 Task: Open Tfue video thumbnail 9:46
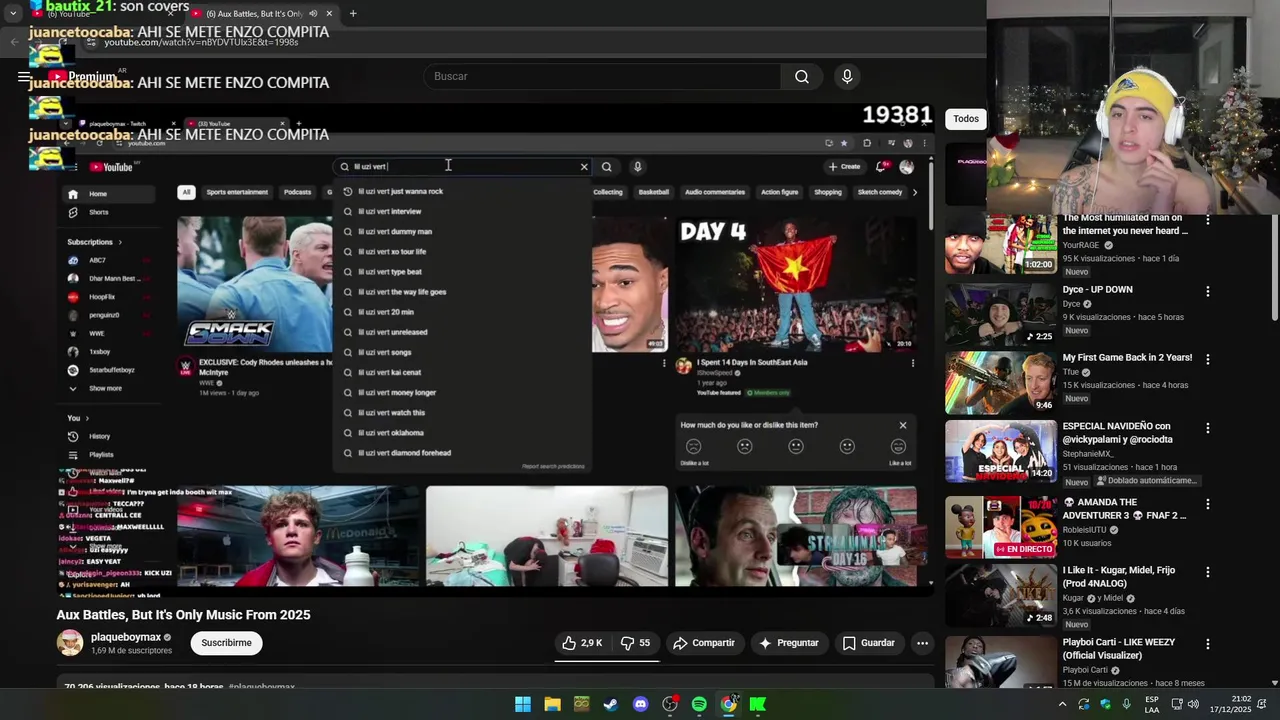(x=1001, y=383)
